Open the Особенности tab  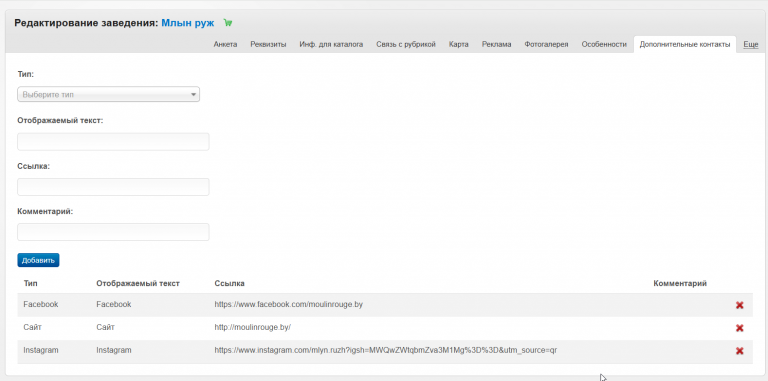pyautogui.click(x=604, y=44)
